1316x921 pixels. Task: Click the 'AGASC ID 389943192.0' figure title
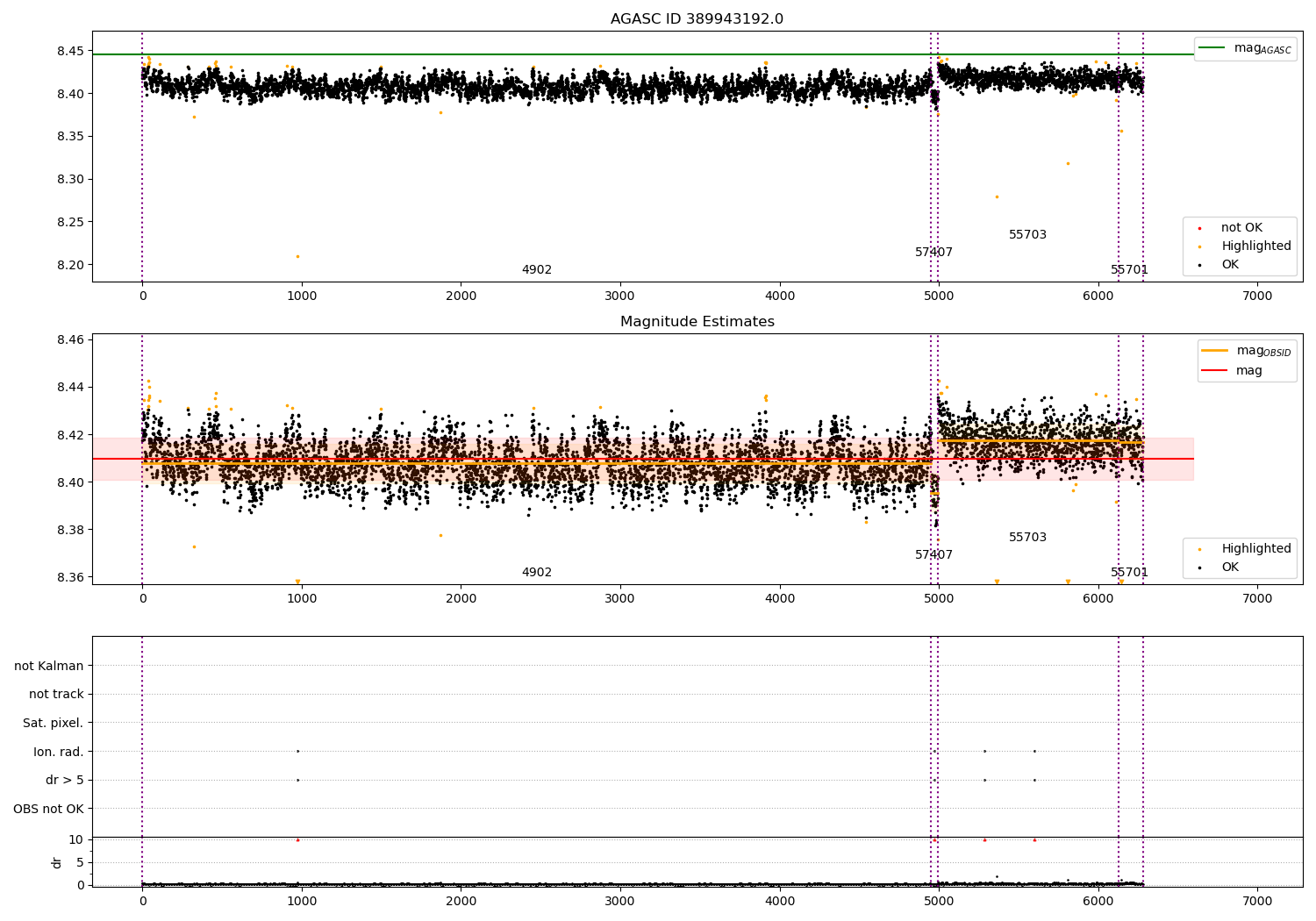tap(697, 19)
